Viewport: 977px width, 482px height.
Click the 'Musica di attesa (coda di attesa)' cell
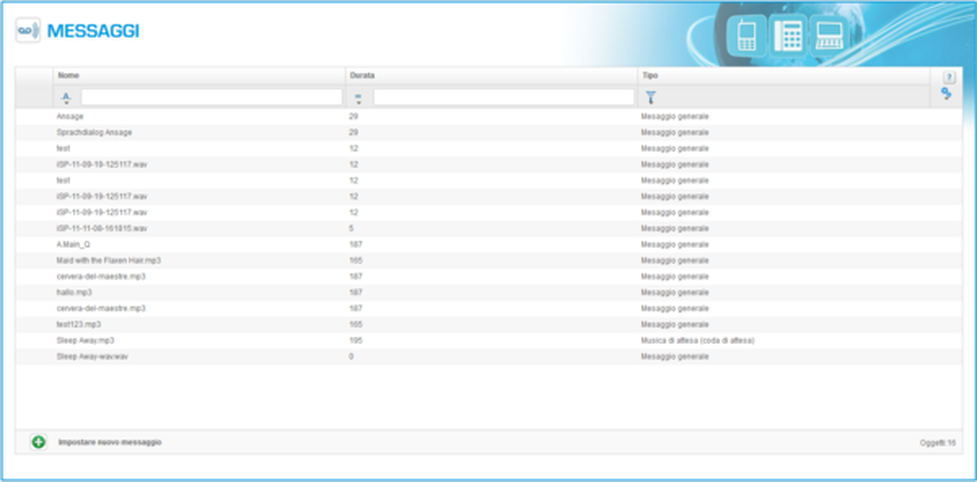(698, 341)
